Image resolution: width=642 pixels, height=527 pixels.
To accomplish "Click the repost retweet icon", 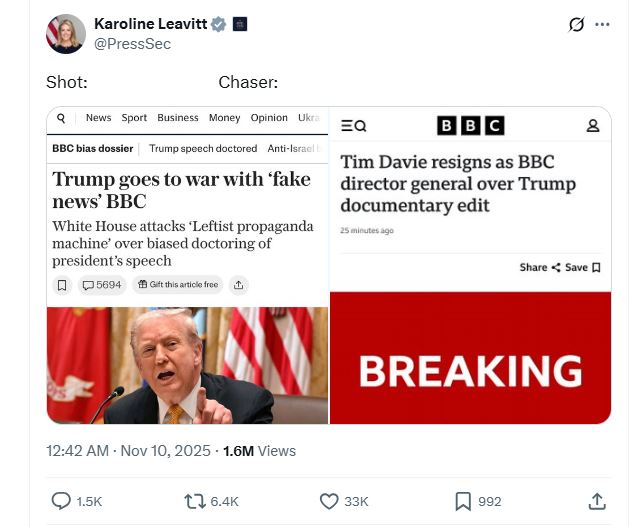I will (195, 501).
